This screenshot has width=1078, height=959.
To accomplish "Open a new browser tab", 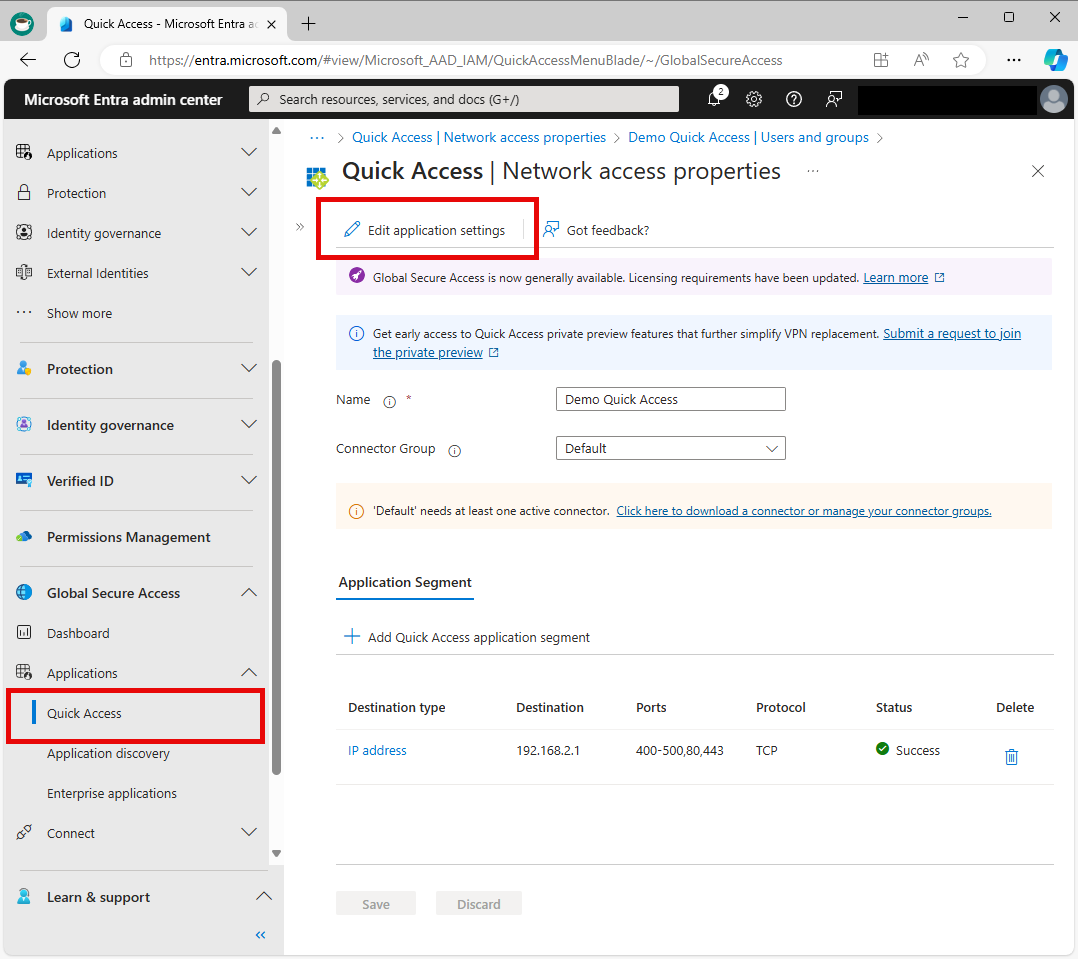I will [x=309, y=23].
